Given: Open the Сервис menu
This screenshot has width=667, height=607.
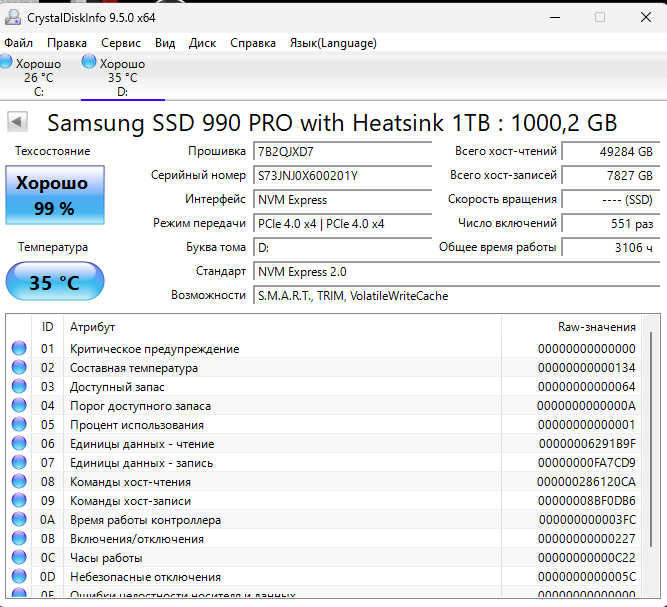Looking at the screenshot, I should 121,43.
